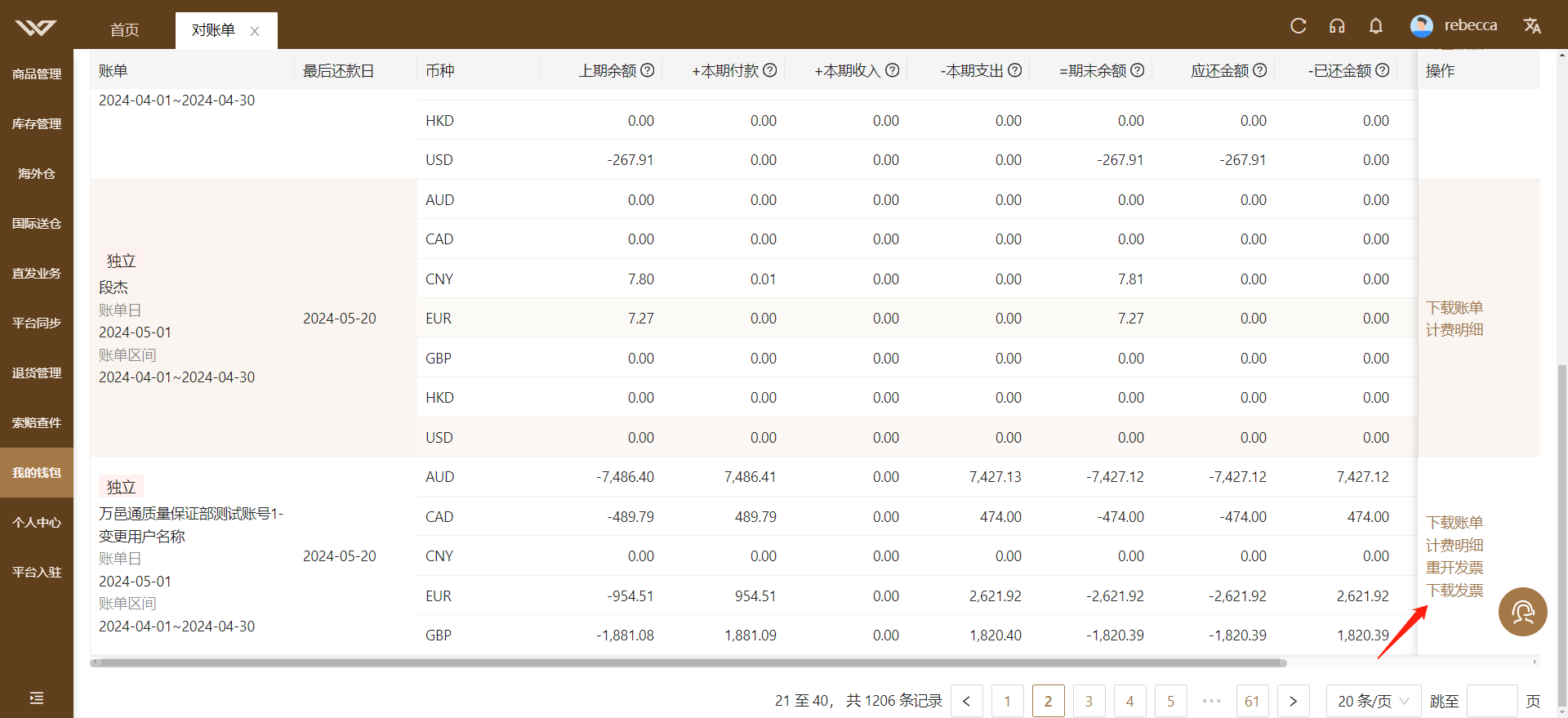Open the notification bell
The height and width of the screenshot is (718, 1568).
pos(1376,26)
